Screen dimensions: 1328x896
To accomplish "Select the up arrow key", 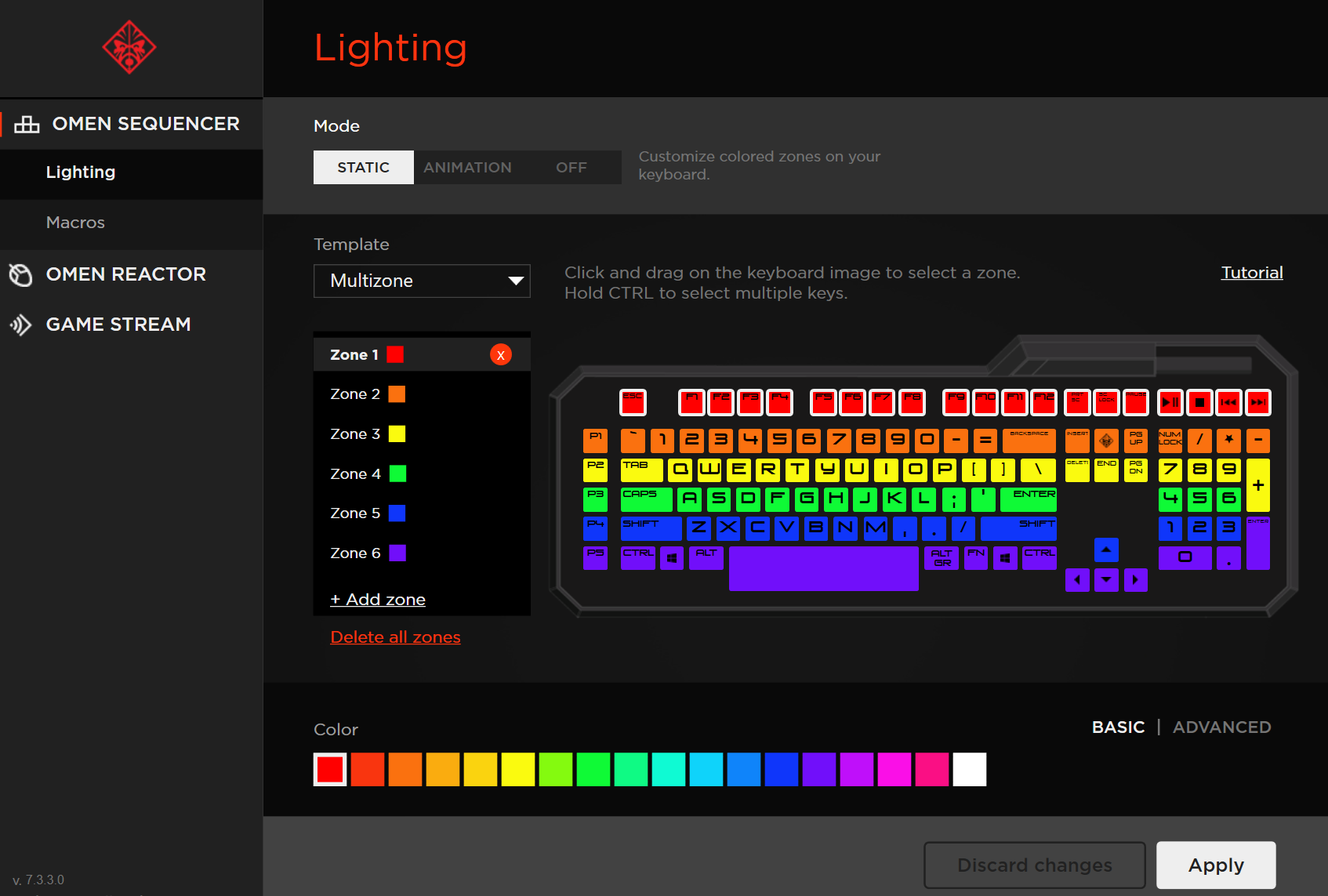I will coord(1106,550).
